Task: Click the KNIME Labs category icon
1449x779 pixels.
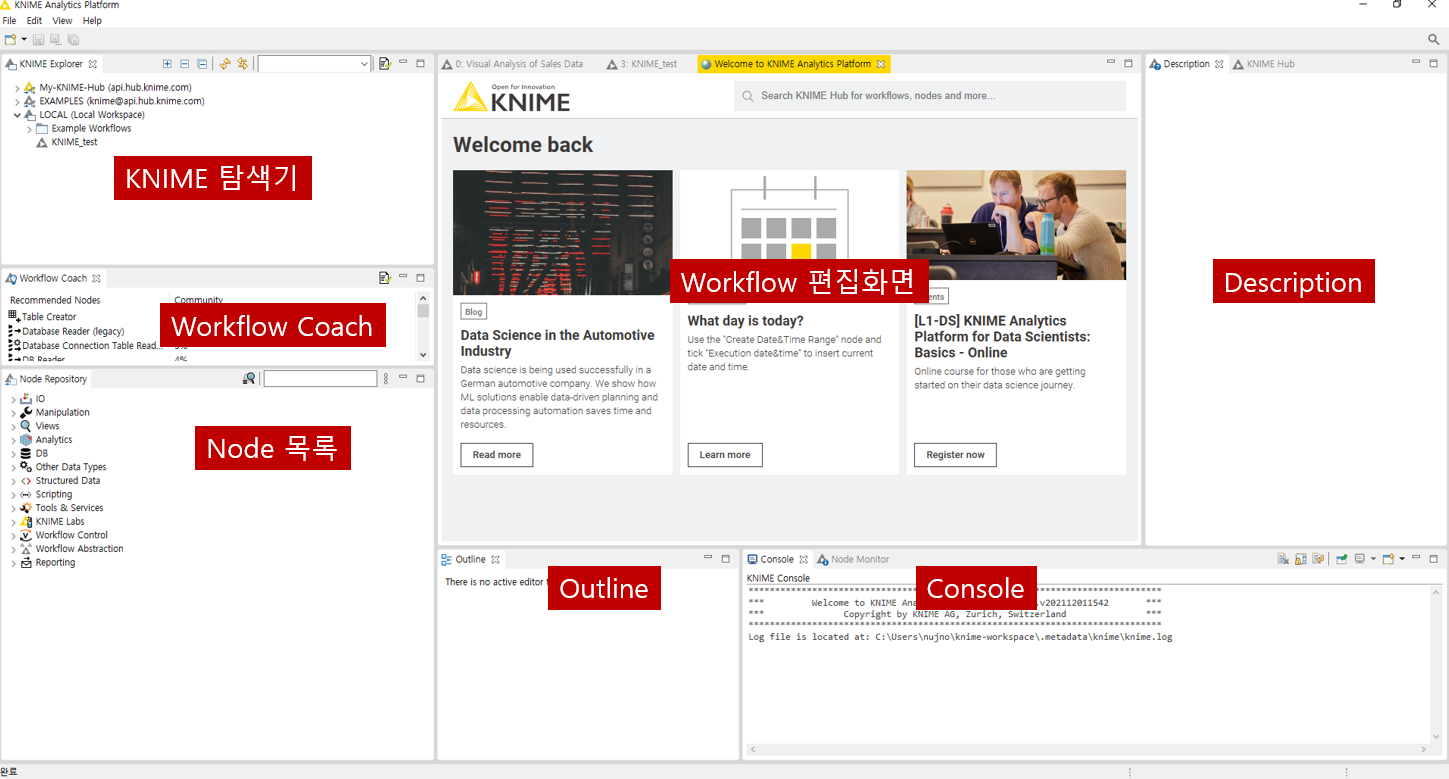Action: click(26, 521)
